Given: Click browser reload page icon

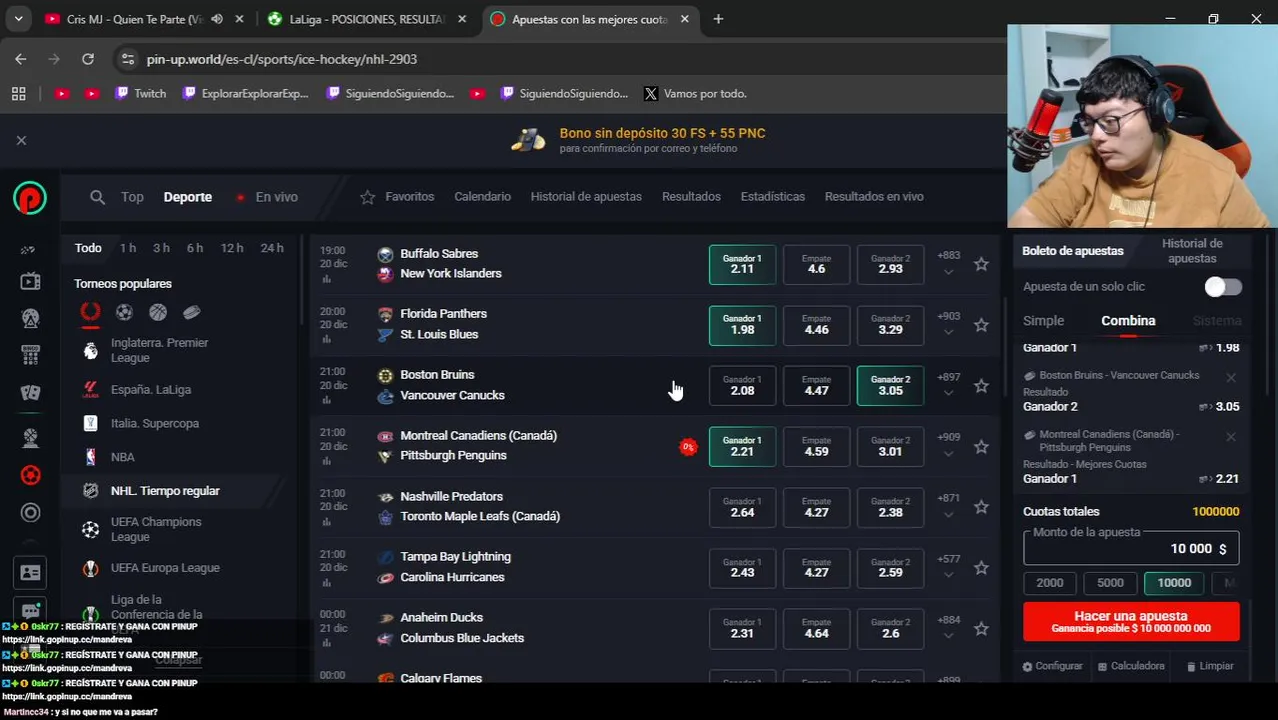Looking at the screenshot, I should (88, 59).
